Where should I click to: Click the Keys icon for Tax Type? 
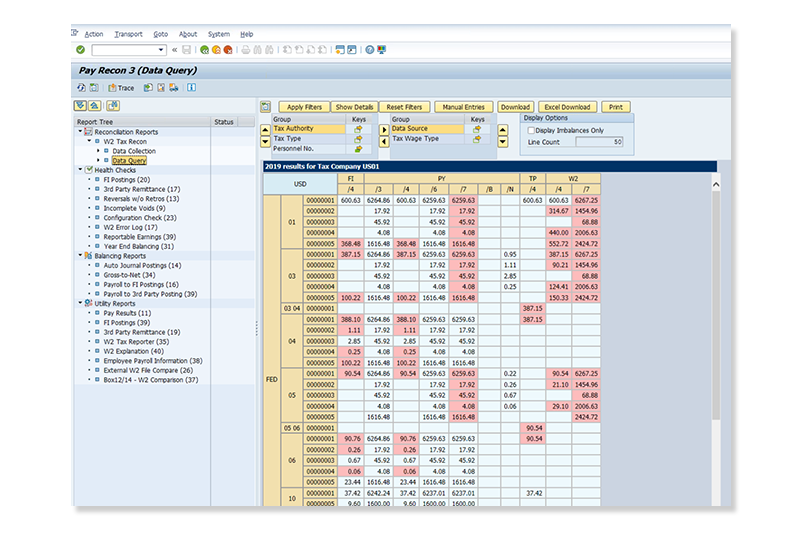(359, 139)
